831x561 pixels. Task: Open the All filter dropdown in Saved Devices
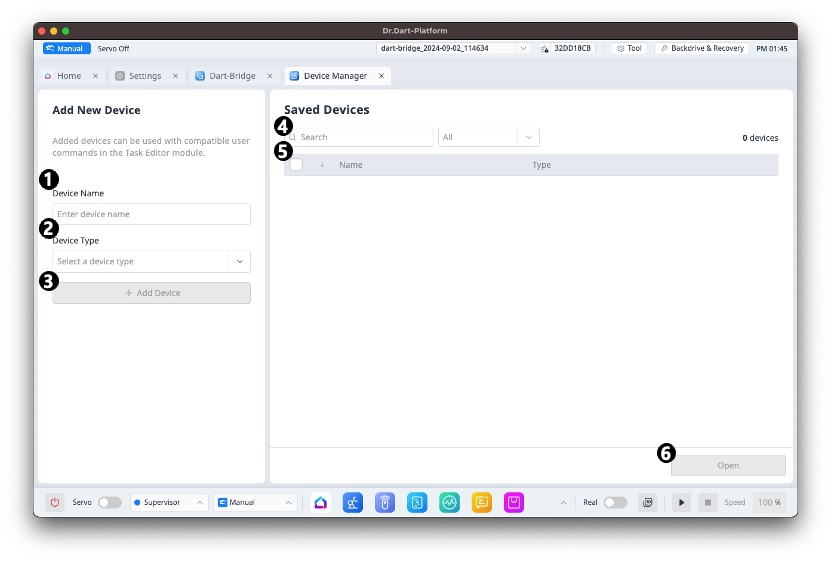[x=488, y=137]
